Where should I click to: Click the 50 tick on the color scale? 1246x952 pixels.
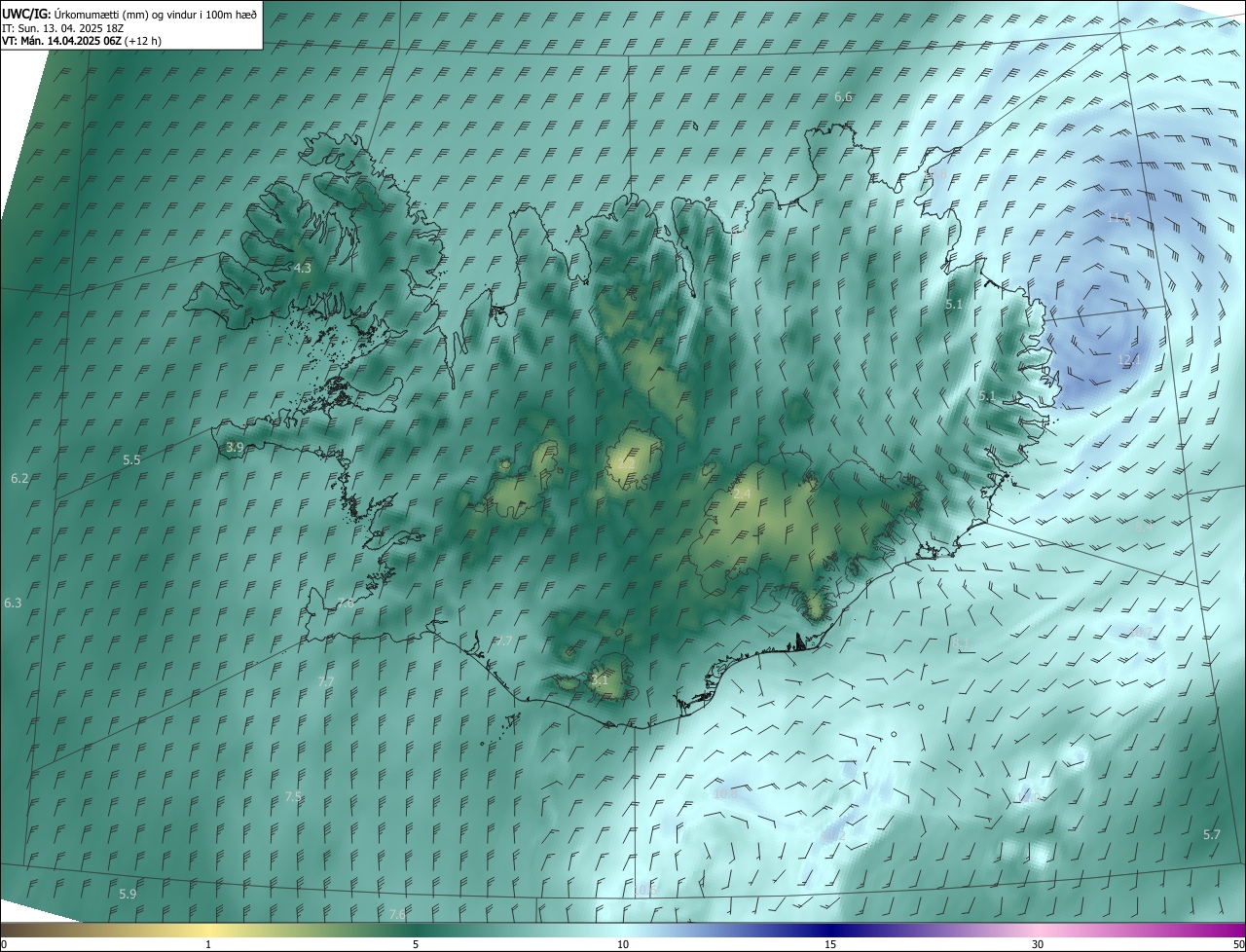(1238, 944)
